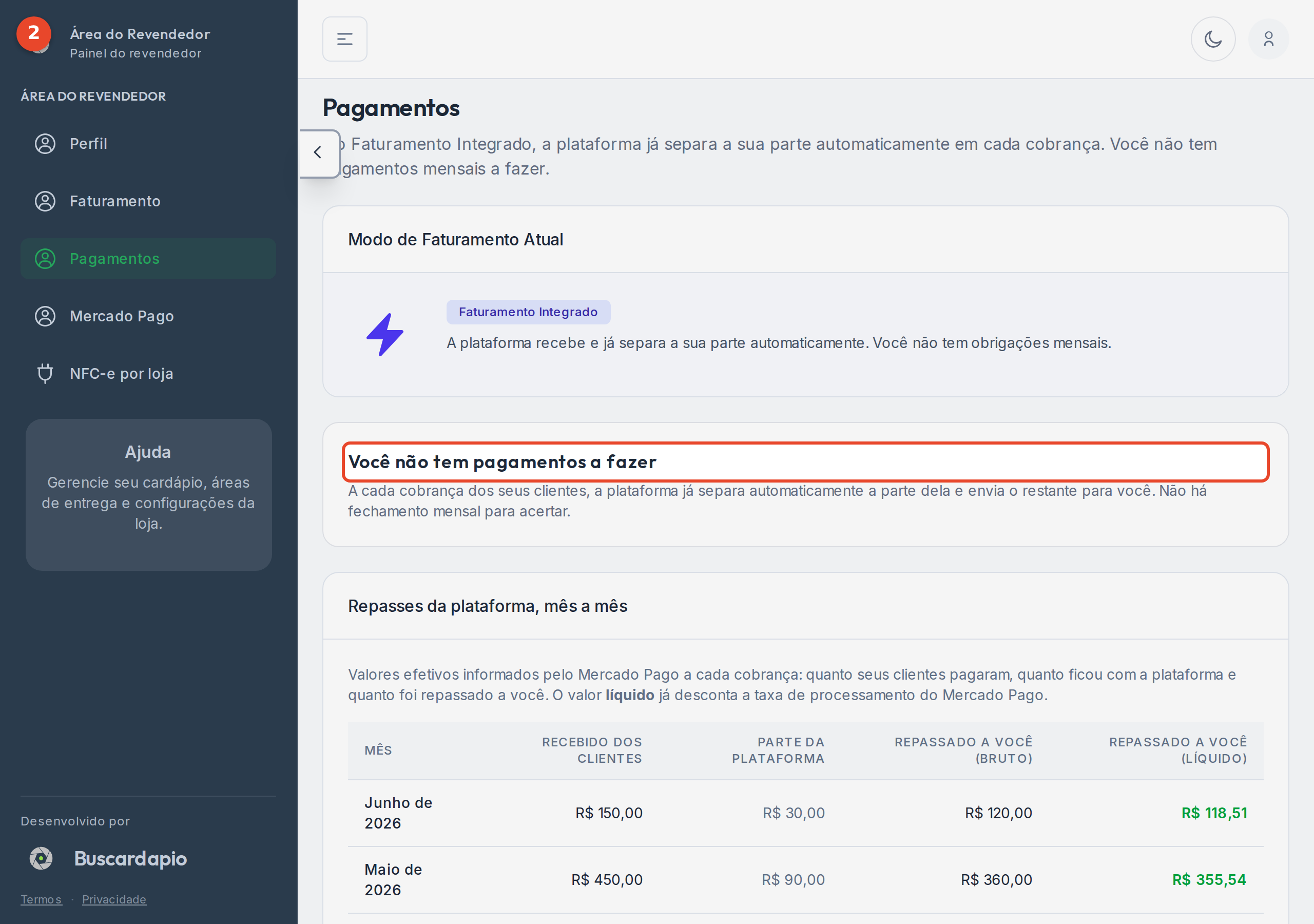Click the R$ 355,54 net value
1314x924 pixels.
pos(1209,880)
